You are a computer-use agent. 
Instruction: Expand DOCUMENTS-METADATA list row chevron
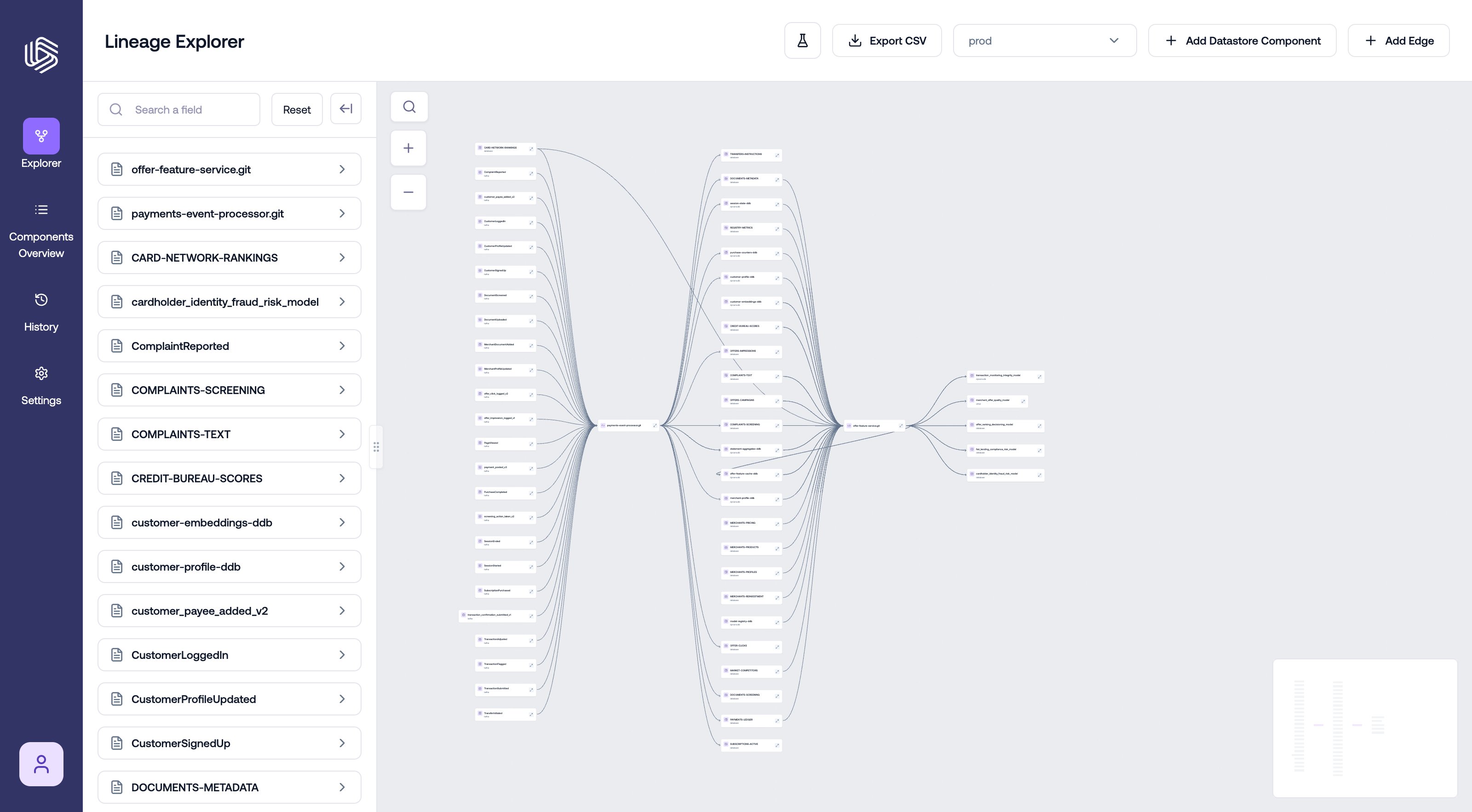tap(342, 787)
